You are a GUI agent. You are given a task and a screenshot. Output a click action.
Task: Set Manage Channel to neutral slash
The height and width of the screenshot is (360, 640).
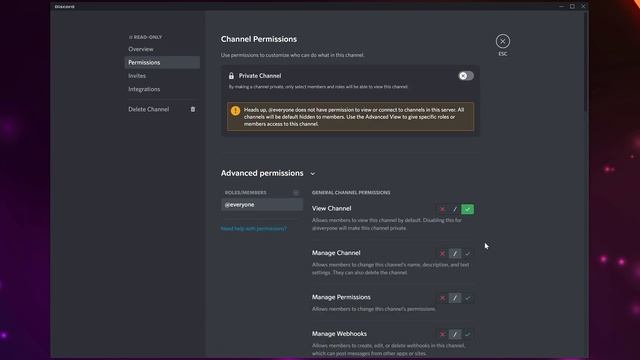455,253
